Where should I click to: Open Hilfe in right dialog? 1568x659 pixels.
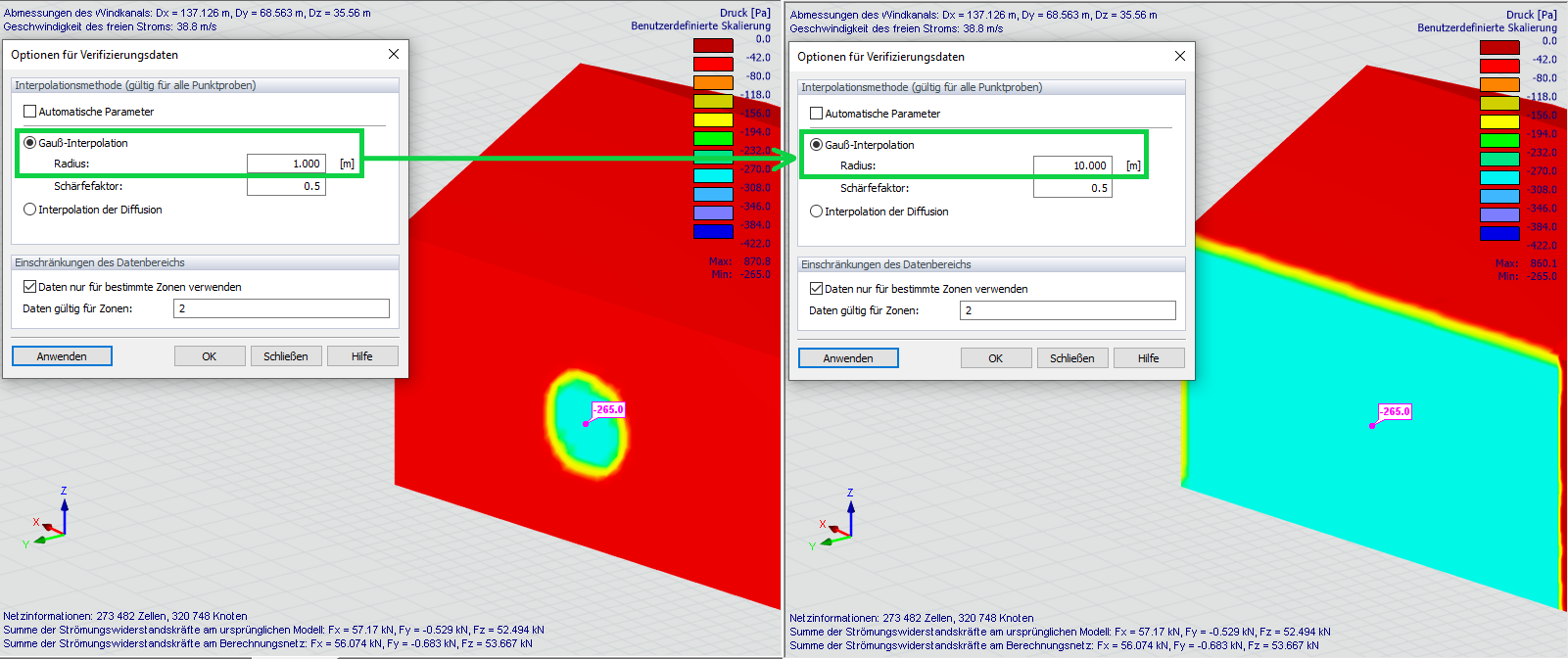click(1149, 358)
